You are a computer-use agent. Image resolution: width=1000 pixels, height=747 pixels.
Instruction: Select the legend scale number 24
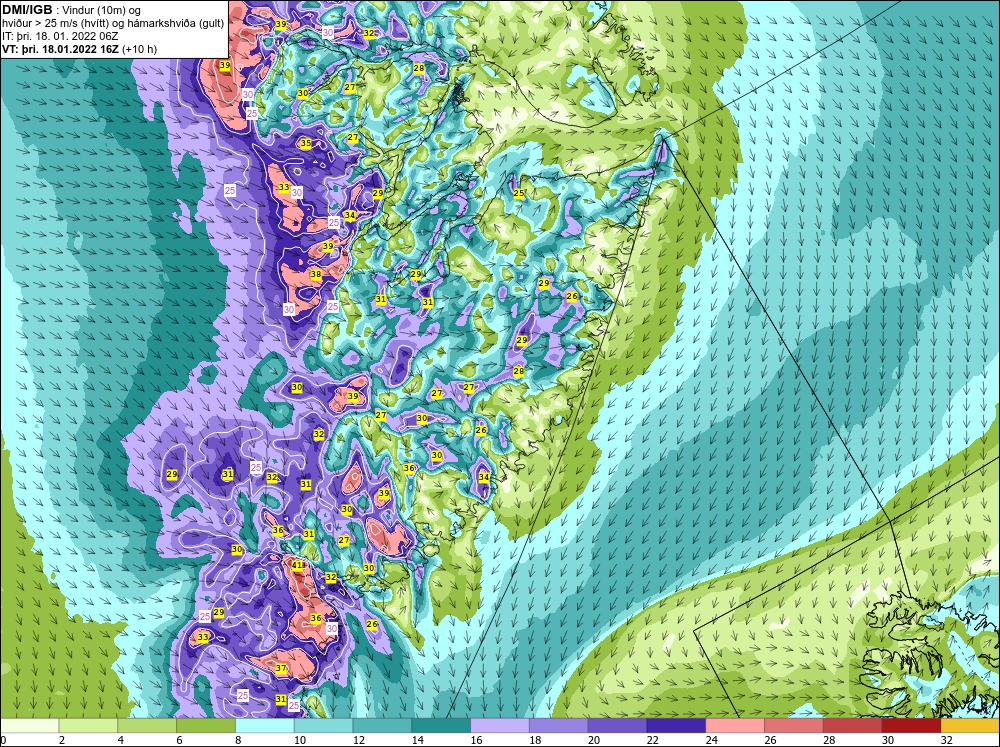711,740
